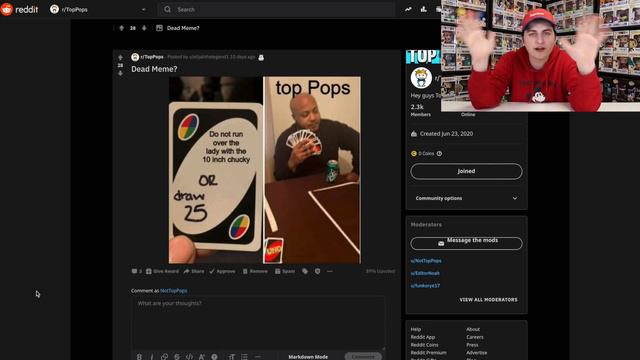Image resolution: width=640 pixels, height=360 pixels.
Task: Downvote via the sticky top bar arrow
Action: pyautogui.click(x=144, y=28)
